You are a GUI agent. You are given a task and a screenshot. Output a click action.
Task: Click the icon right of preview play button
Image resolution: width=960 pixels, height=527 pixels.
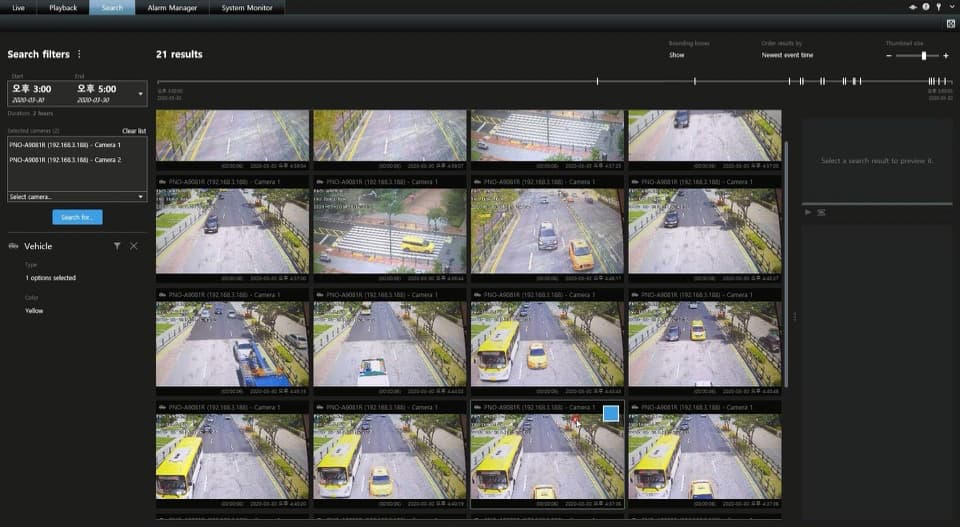point(822,212)
